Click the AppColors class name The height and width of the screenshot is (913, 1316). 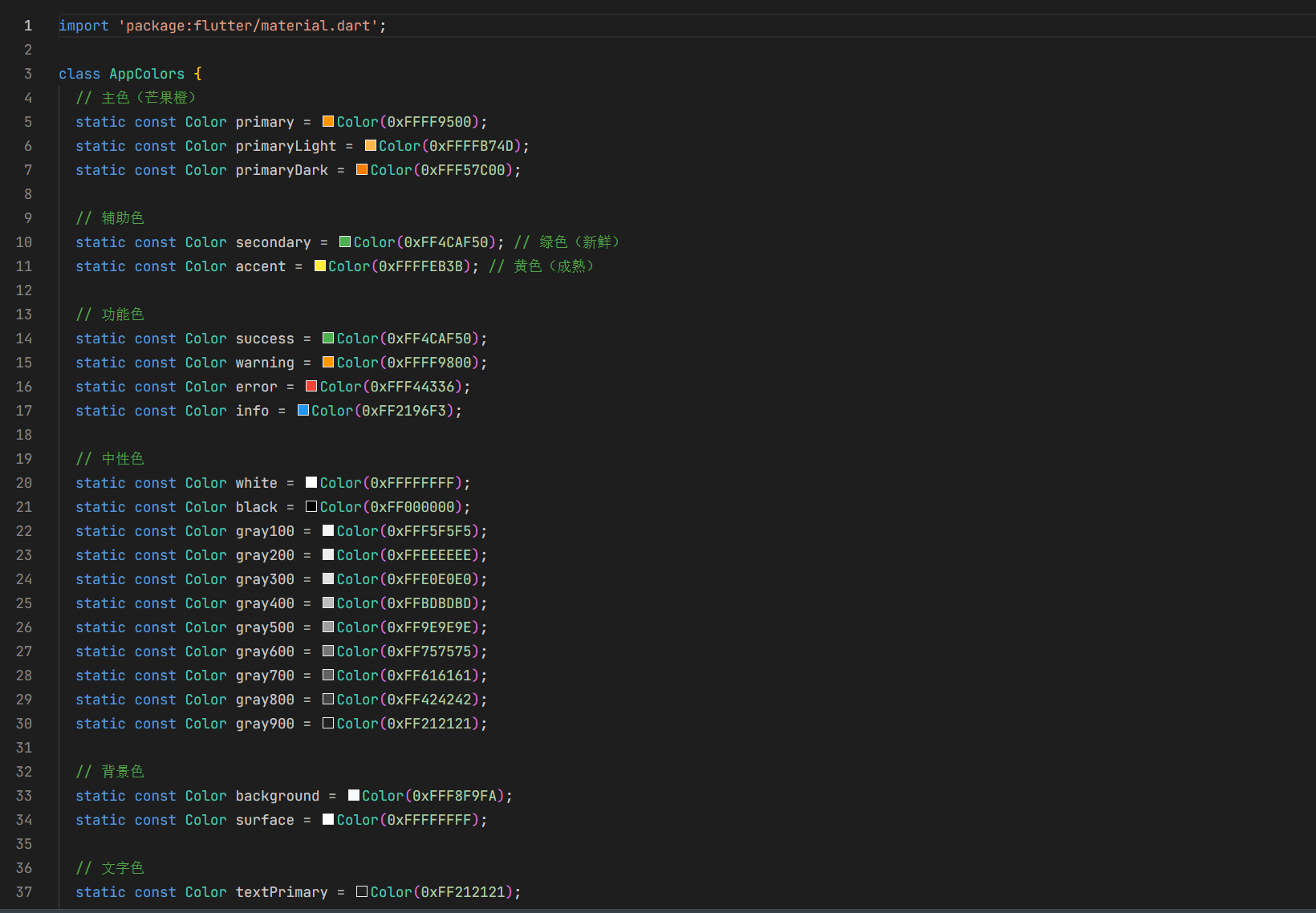point(147,74)
